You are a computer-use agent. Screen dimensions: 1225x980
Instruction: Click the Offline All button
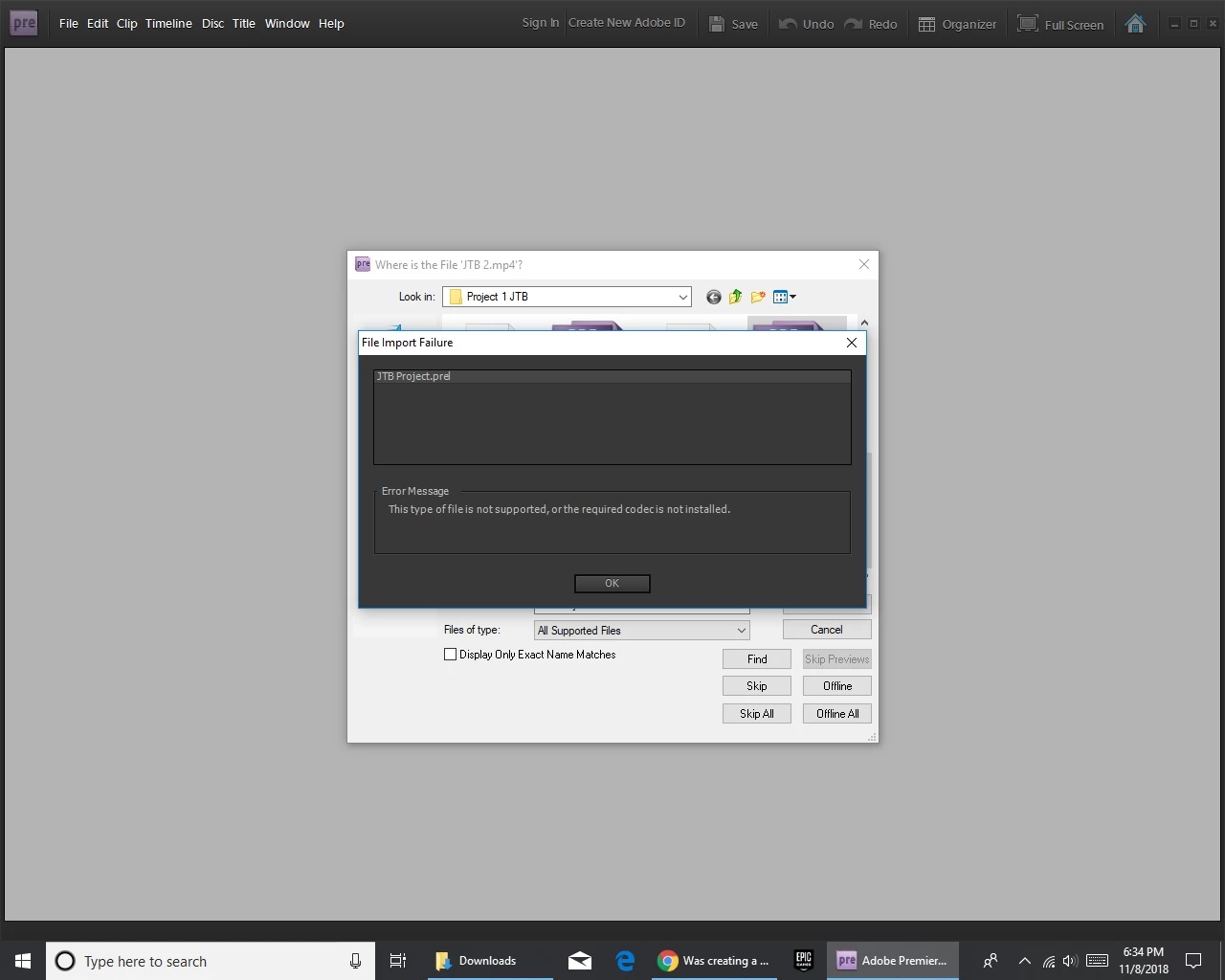click(837, 714)
